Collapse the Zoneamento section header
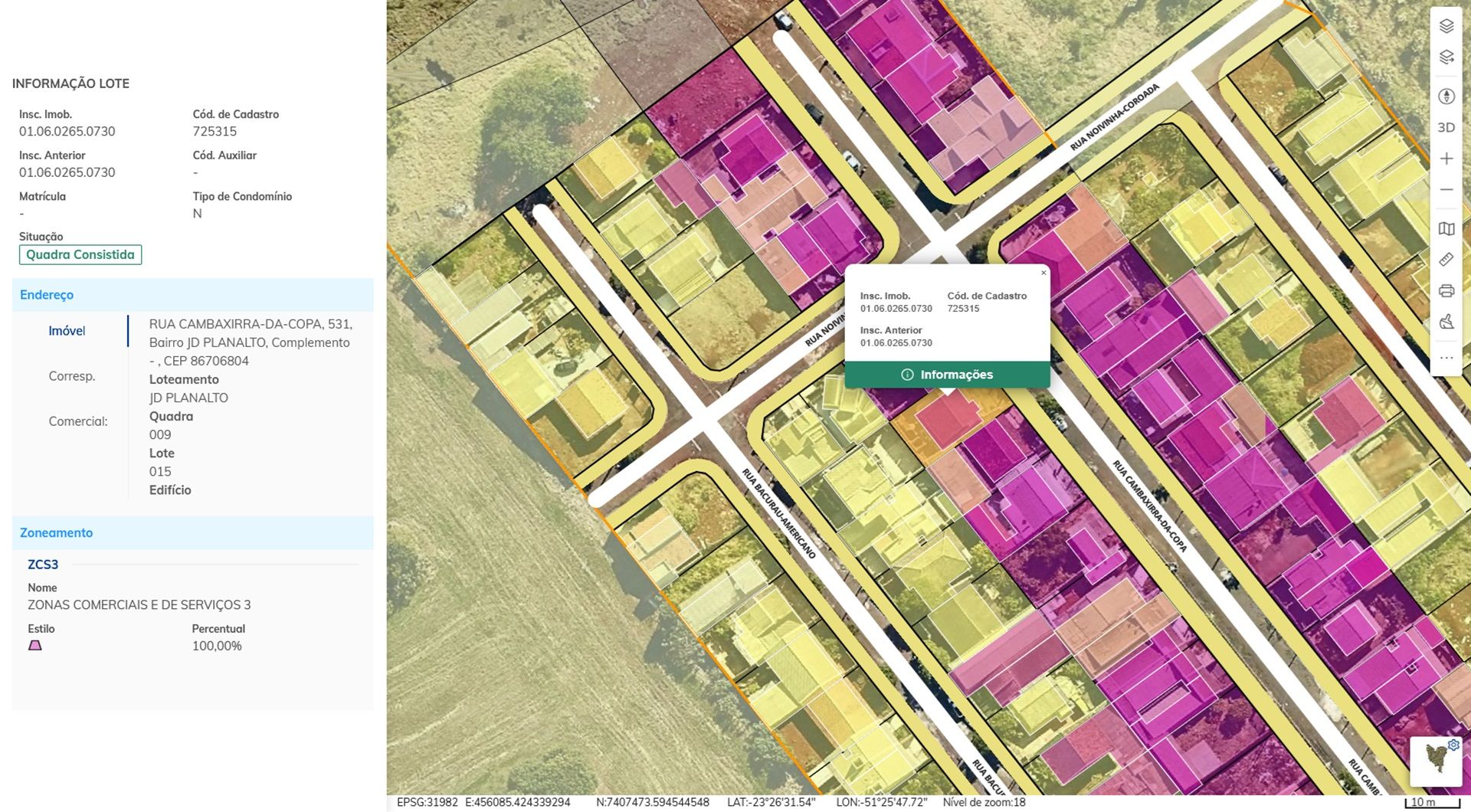 [x=192, y=533]
